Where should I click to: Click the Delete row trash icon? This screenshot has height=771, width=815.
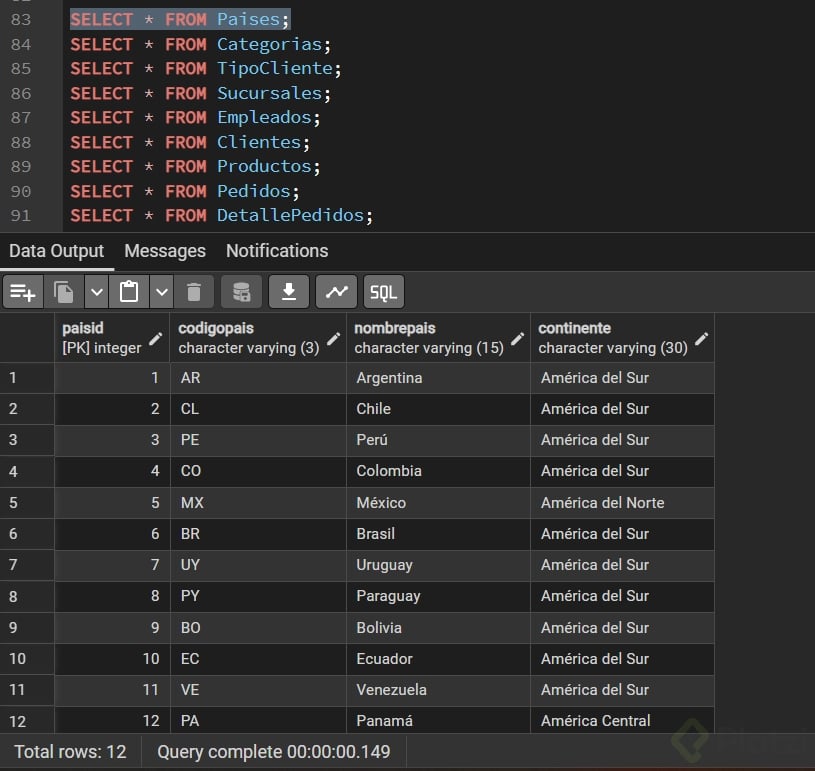point(194,292)
